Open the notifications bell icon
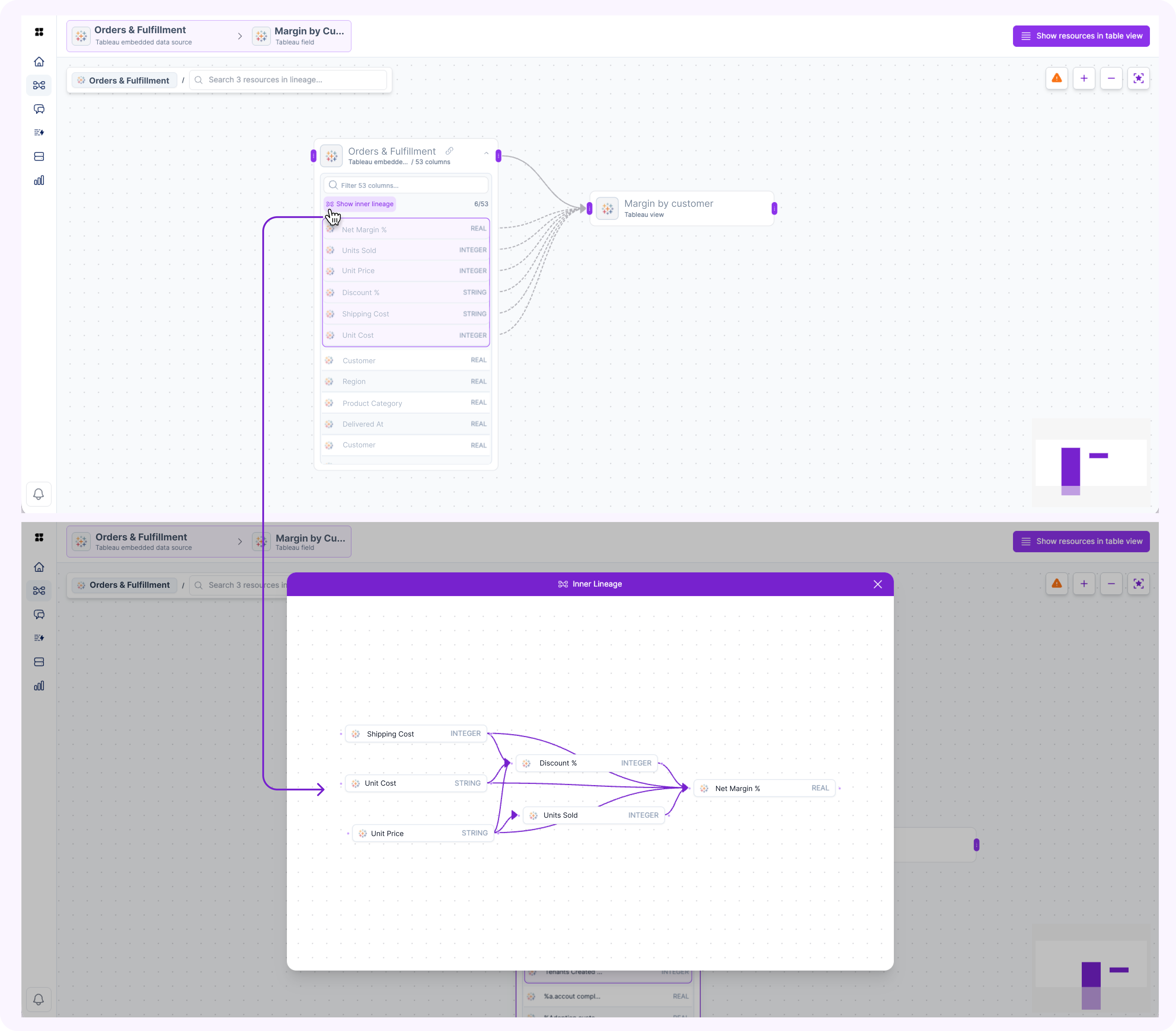Screen dimensions: 1176x1031 click(39, 494)
